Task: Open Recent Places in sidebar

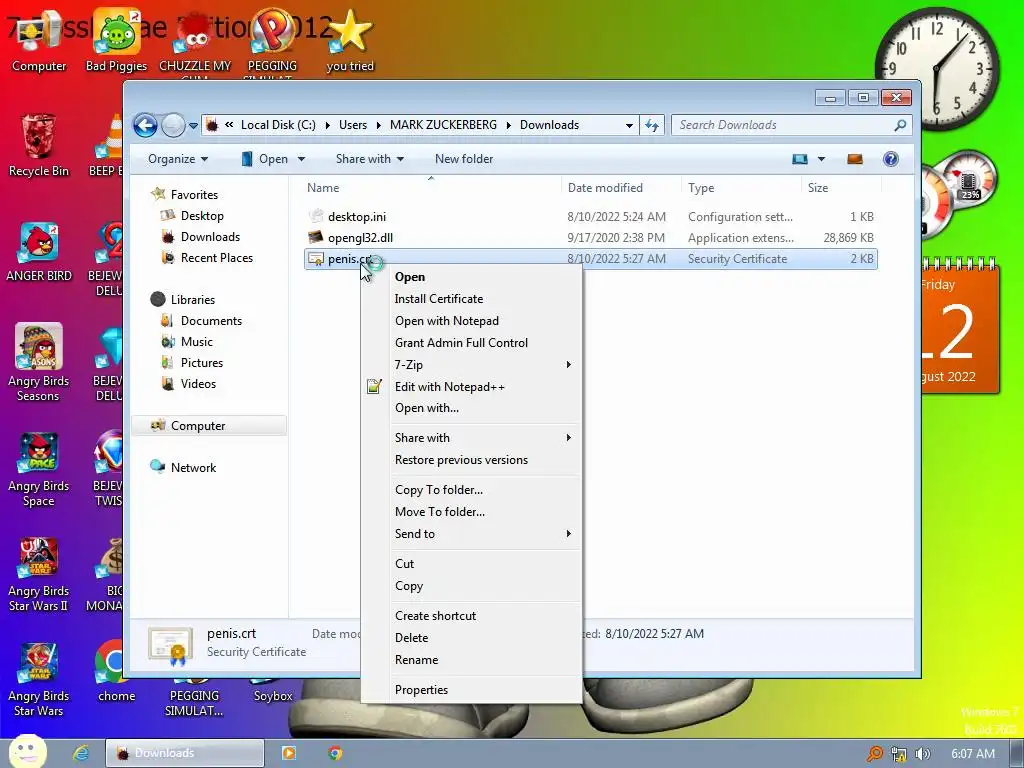Action: point(217,257)
